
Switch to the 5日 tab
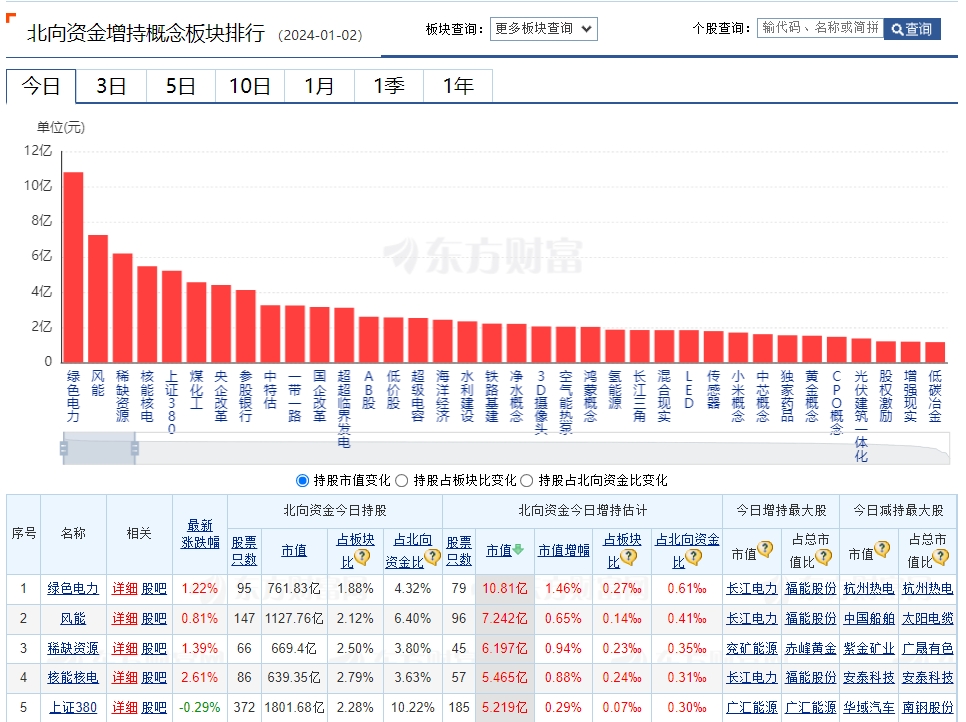[x=180, y=86]
